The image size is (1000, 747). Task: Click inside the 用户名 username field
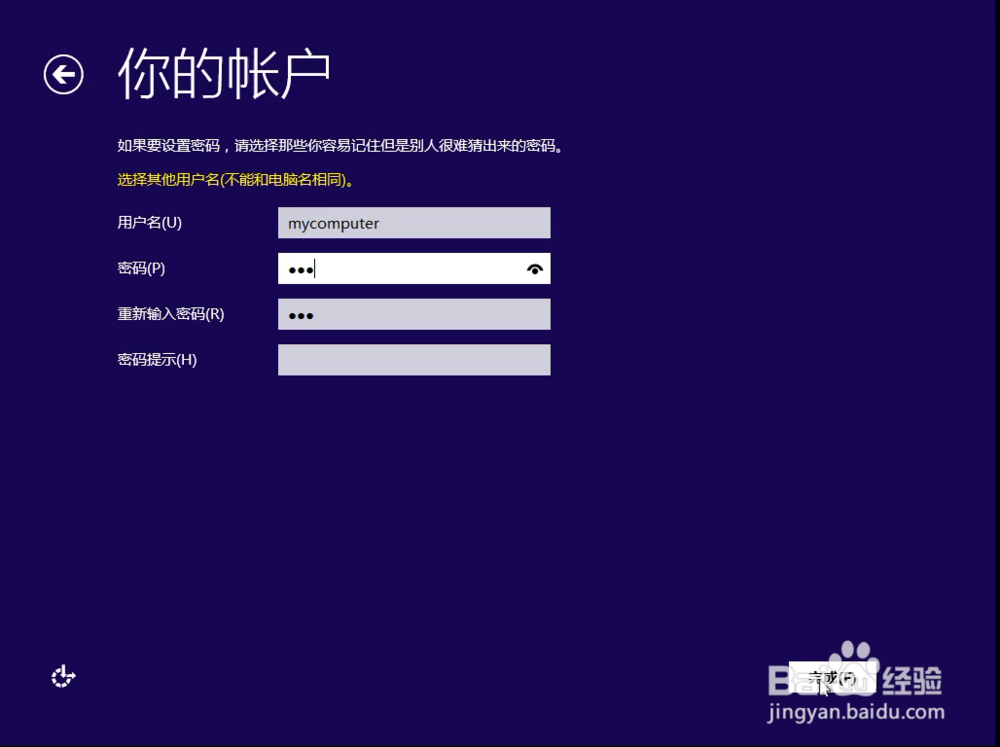click(x=414, y=222)
